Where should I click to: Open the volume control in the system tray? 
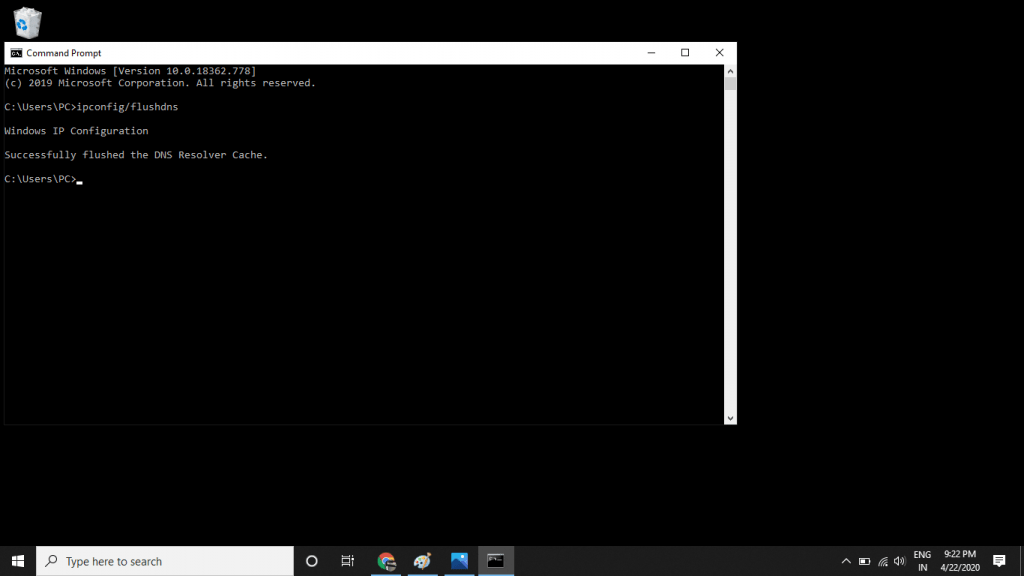(x=902, y=561)
